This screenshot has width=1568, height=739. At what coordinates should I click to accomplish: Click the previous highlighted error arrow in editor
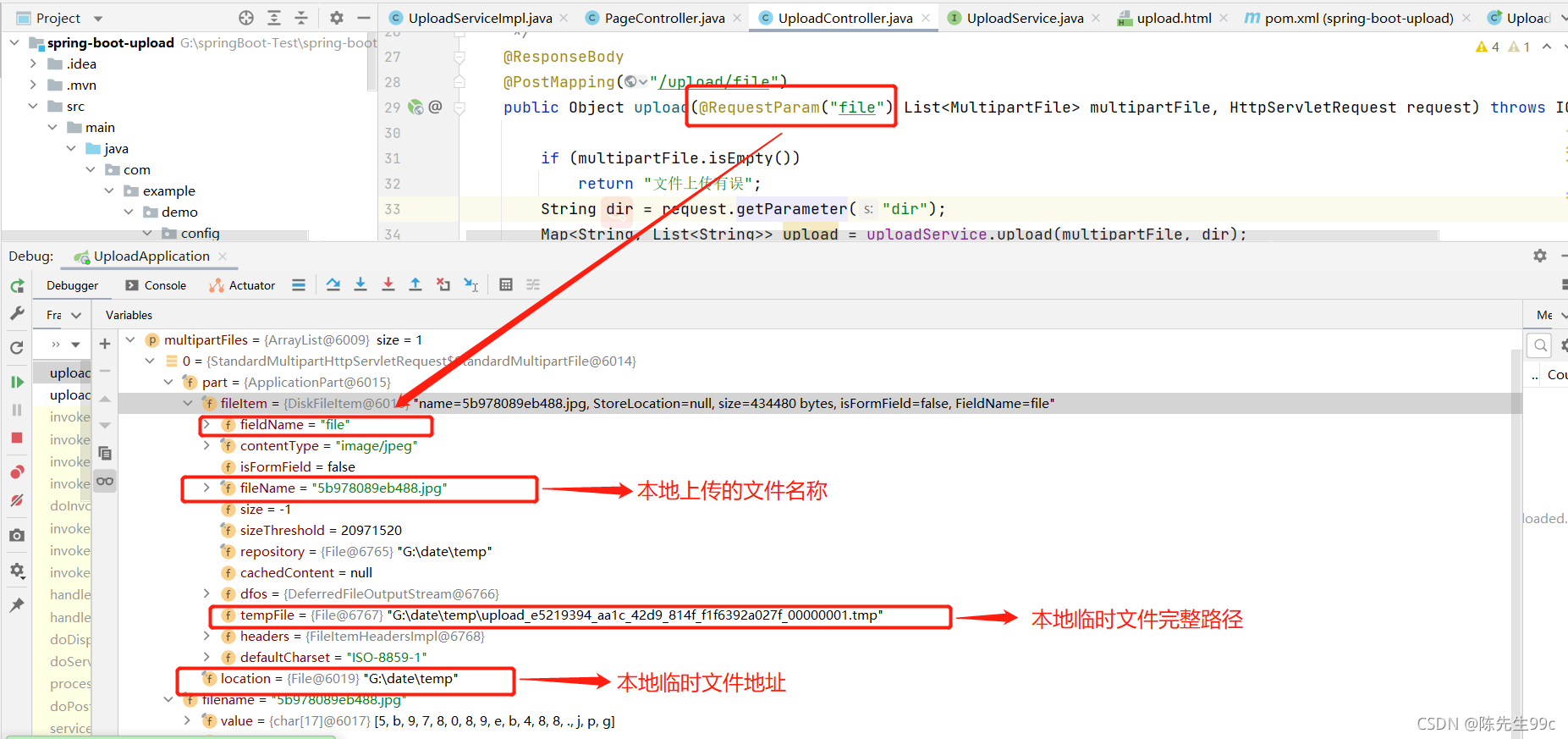tap(1547, 47)
